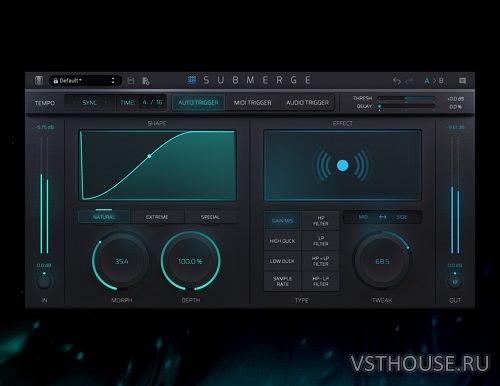Select the HP + LP FILTER type
Image resolution: width=500 pixels, height=386 pixels.
(x=321, y=261)
